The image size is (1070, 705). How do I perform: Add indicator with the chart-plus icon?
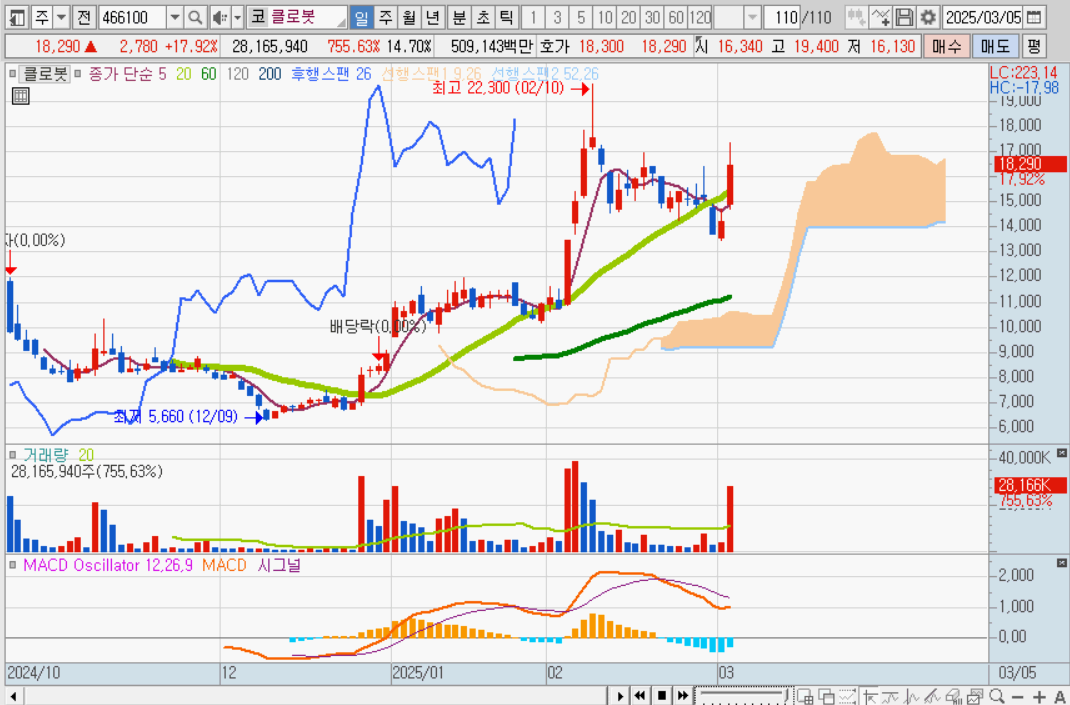880,17
